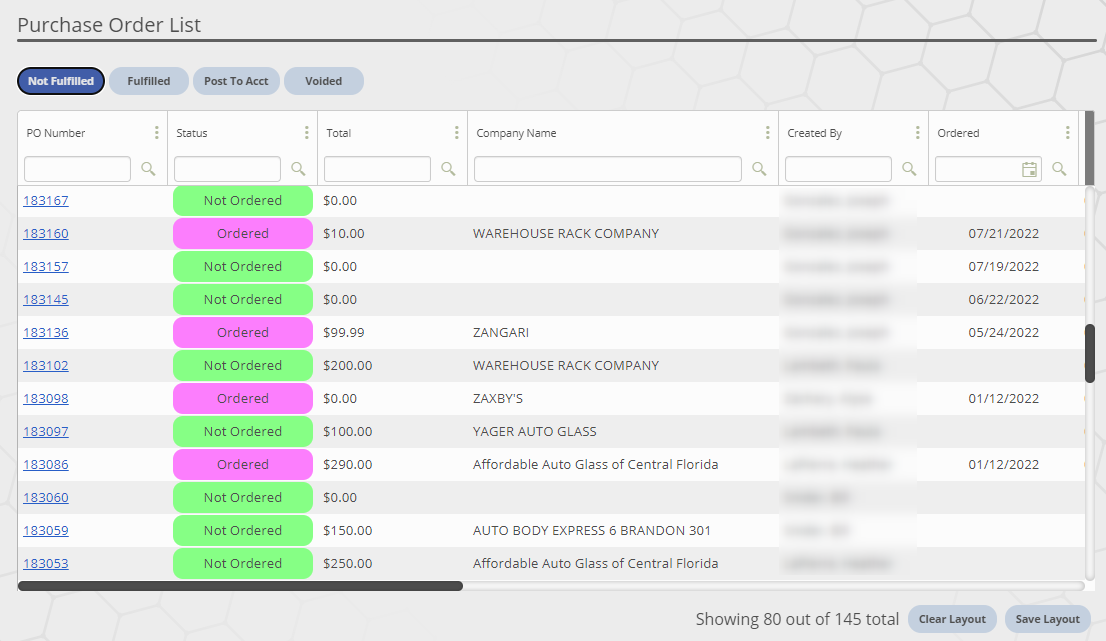
Task: Open Status column options menu
Action: [x=306, y=133]
